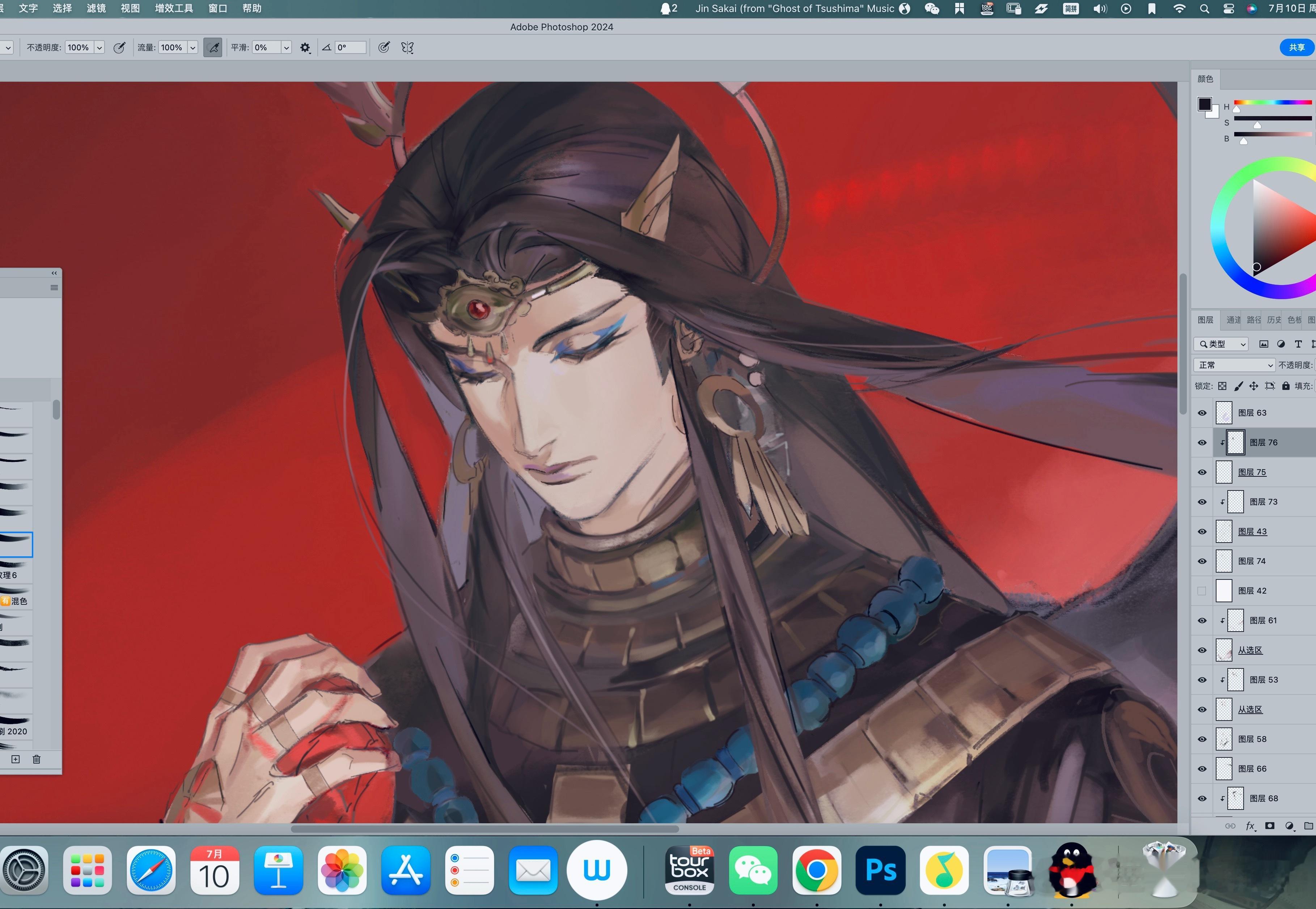
Task: Filter layers by type layer icon
Action: [1298, 344]
